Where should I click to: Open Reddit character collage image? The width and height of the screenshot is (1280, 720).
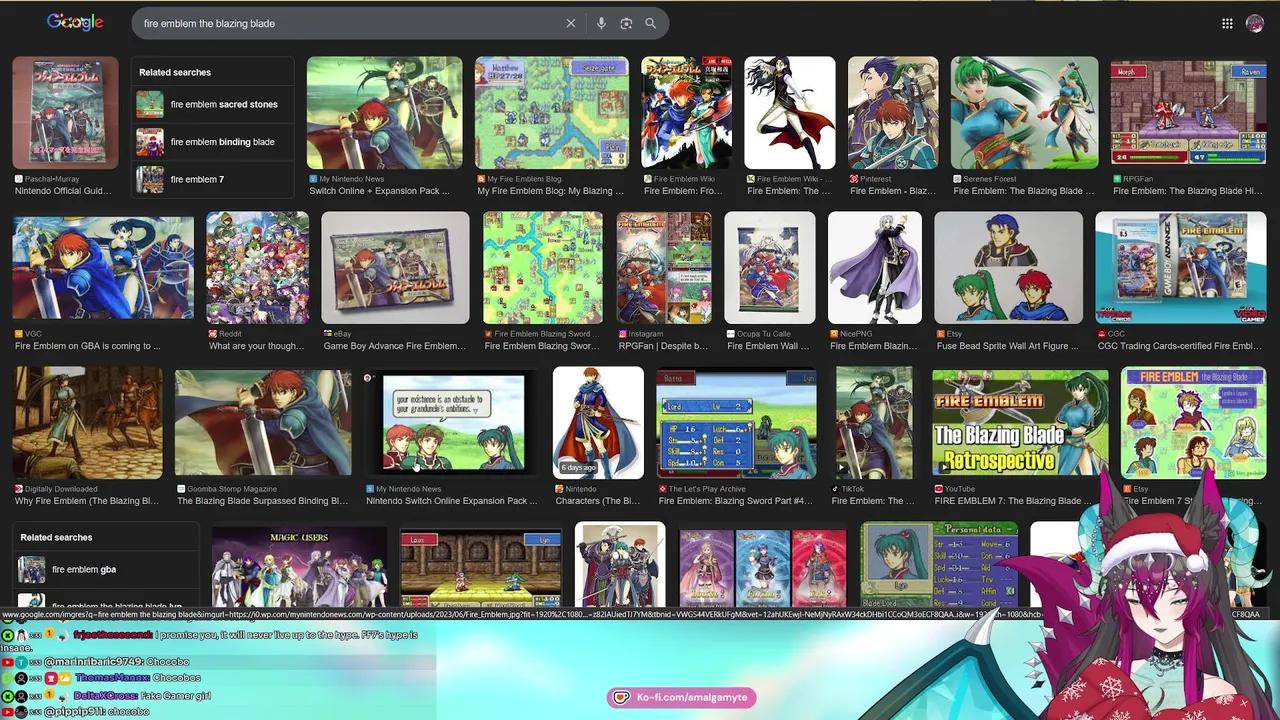coord(258,268)
